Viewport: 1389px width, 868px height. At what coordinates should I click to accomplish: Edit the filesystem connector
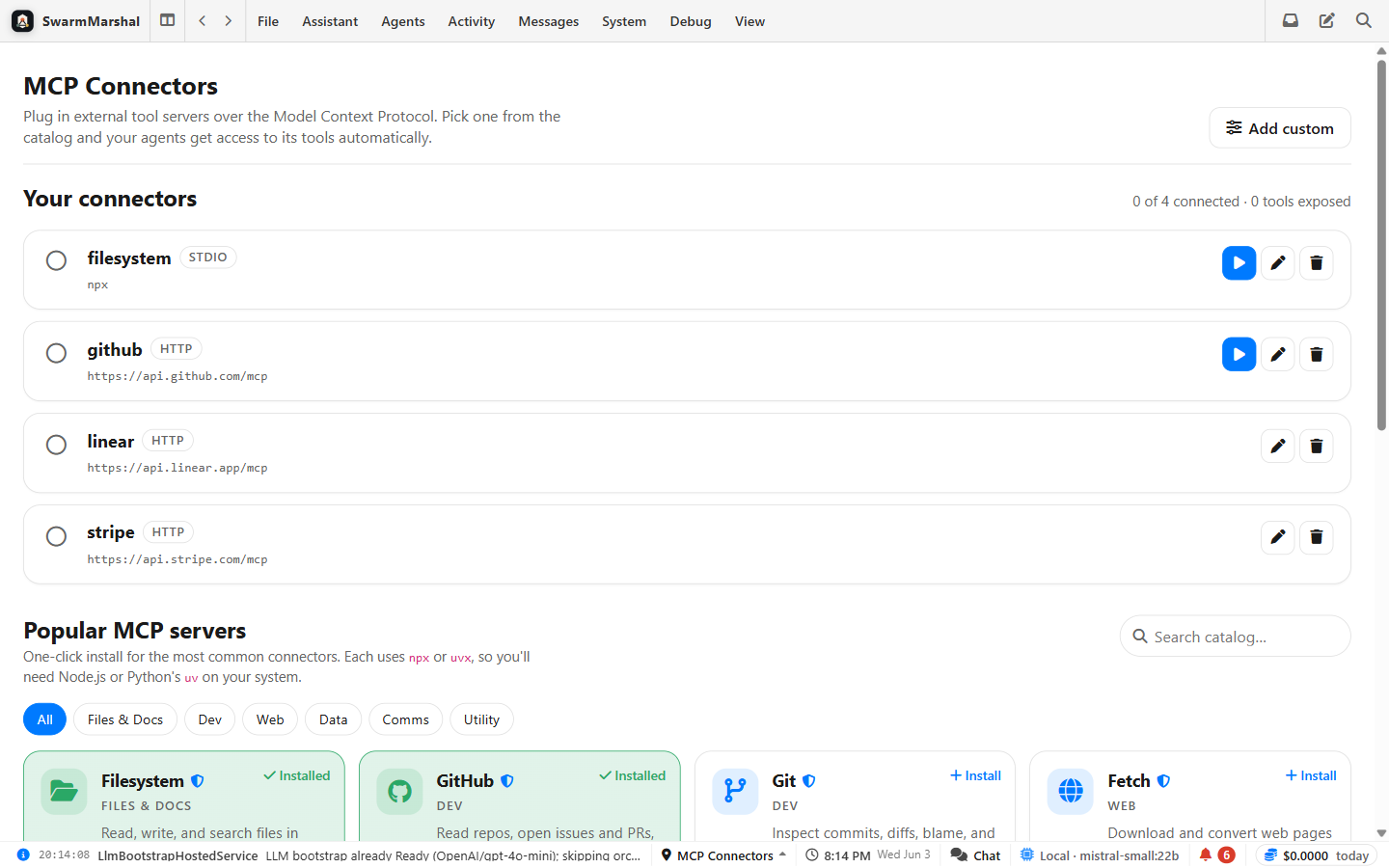point(1278,263)
